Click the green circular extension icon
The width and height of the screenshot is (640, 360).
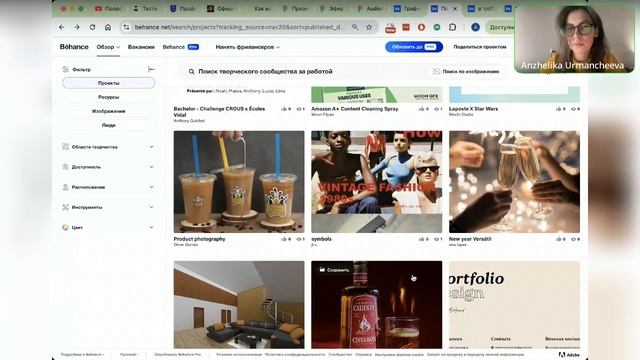tap(437, 27)
